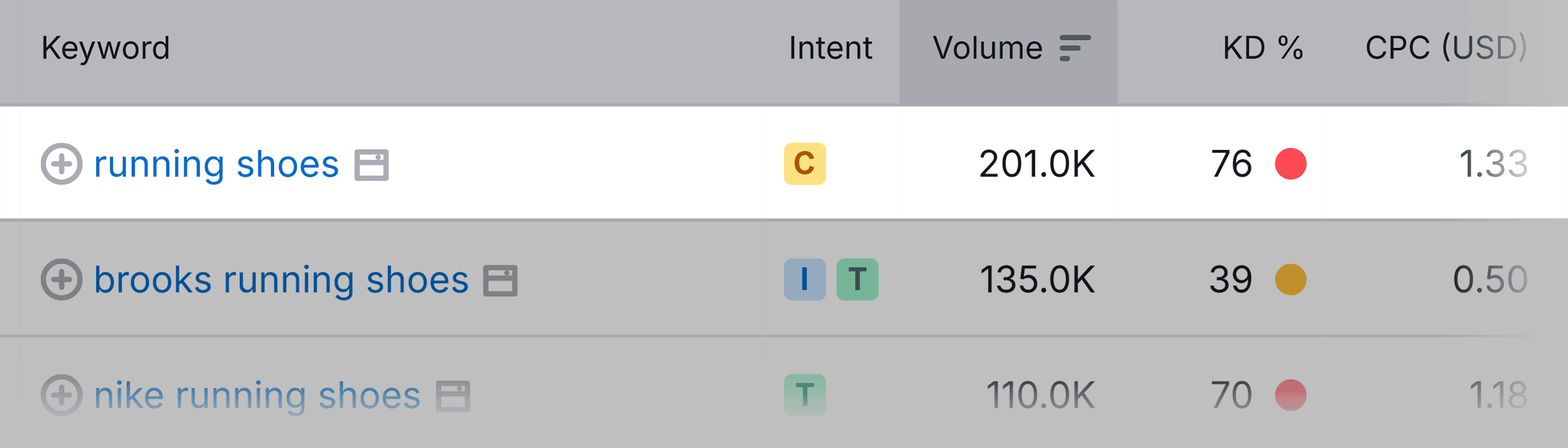
Task: Sort table by Volume column header
Action: click(x=987, y=48)
